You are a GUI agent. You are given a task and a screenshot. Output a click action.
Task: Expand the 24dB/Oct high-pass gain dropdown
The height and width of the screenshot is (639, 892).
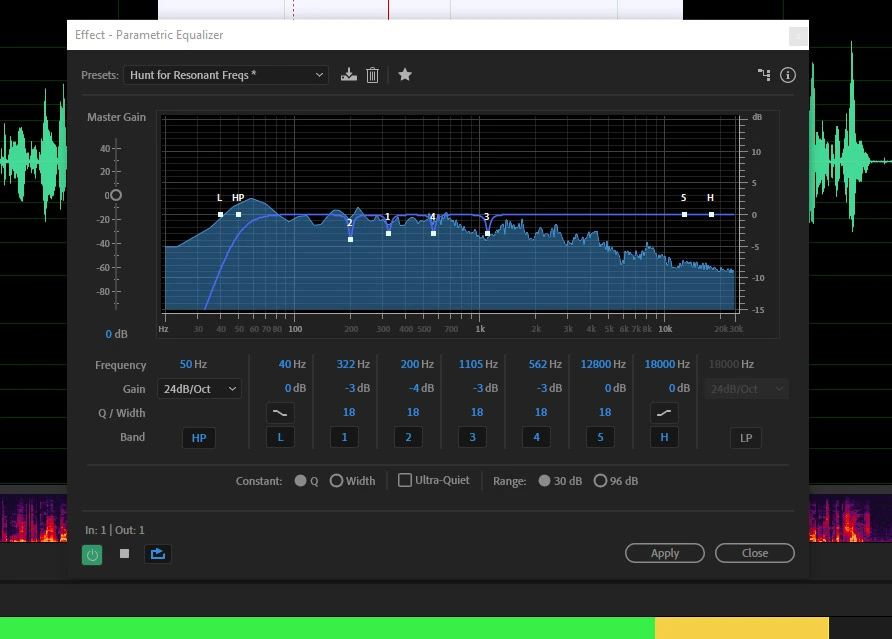pyautogui.click(x=198, y=389)
